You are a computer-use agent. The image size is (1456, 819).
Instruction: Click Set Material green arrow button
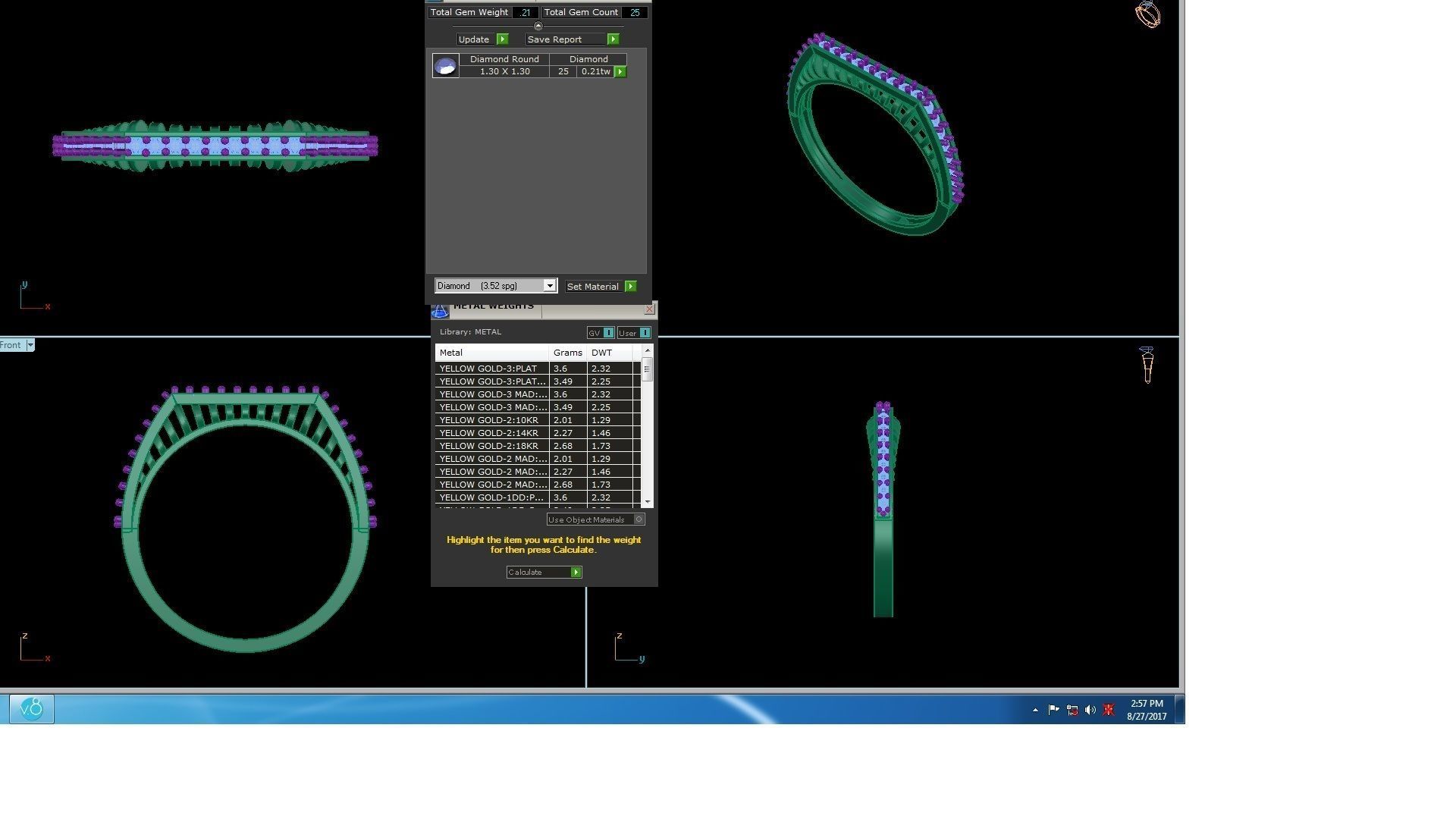click(x=630, y=286)
